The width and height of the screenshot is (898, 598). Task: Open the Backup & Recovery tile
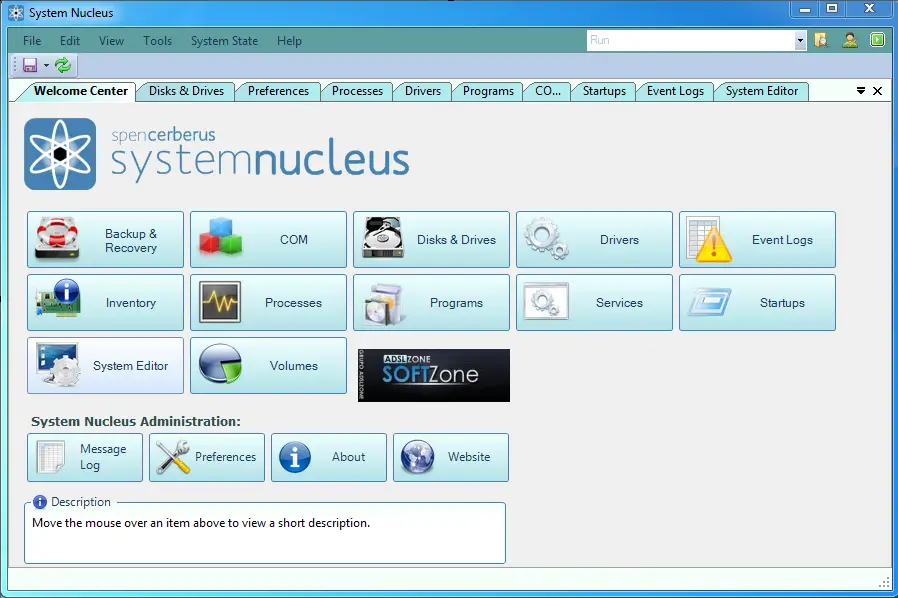(105, 239)
